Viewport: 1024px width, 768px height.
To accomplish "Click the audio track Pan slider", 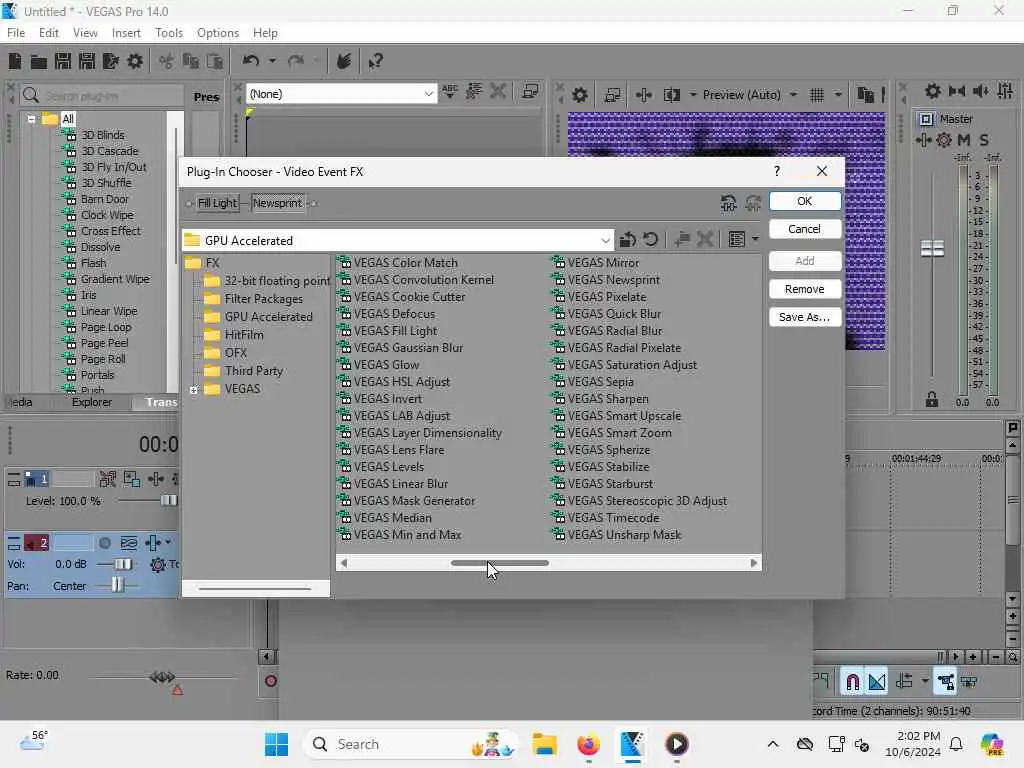I will pyautogui.click(x=117, y=586).
